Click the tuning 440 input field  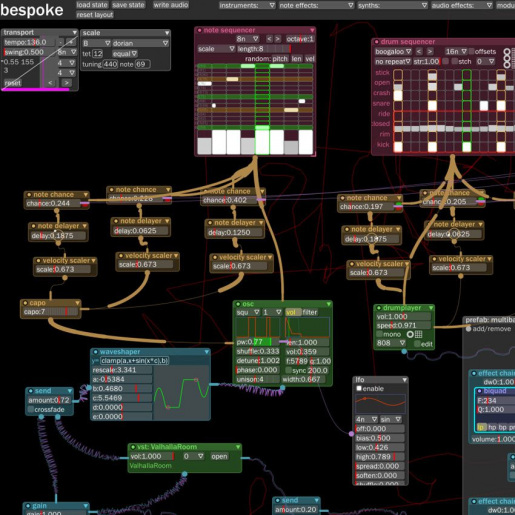(110, 64)
